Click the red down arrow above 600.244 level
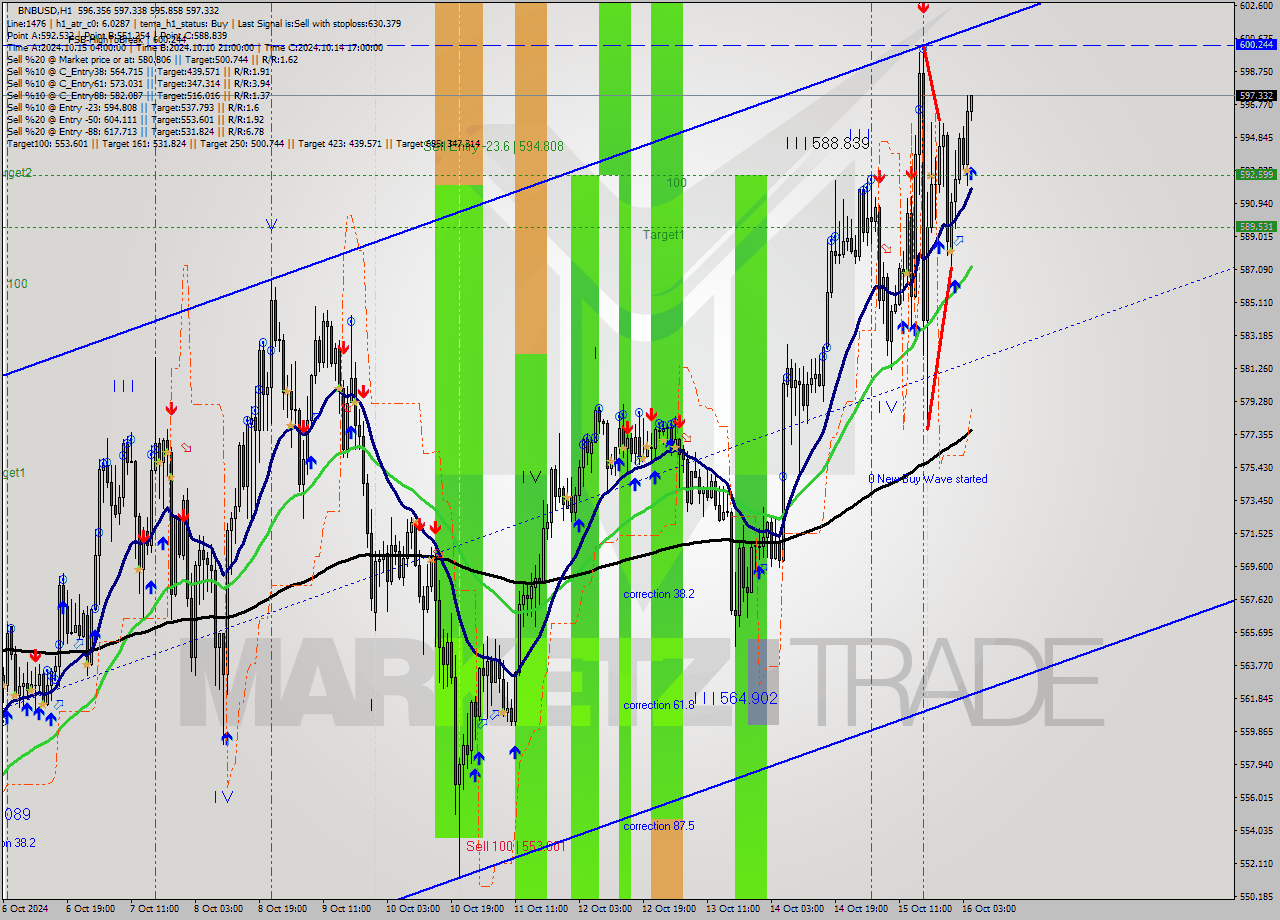This screenshot has height=920, width=1280. point(922,8)
